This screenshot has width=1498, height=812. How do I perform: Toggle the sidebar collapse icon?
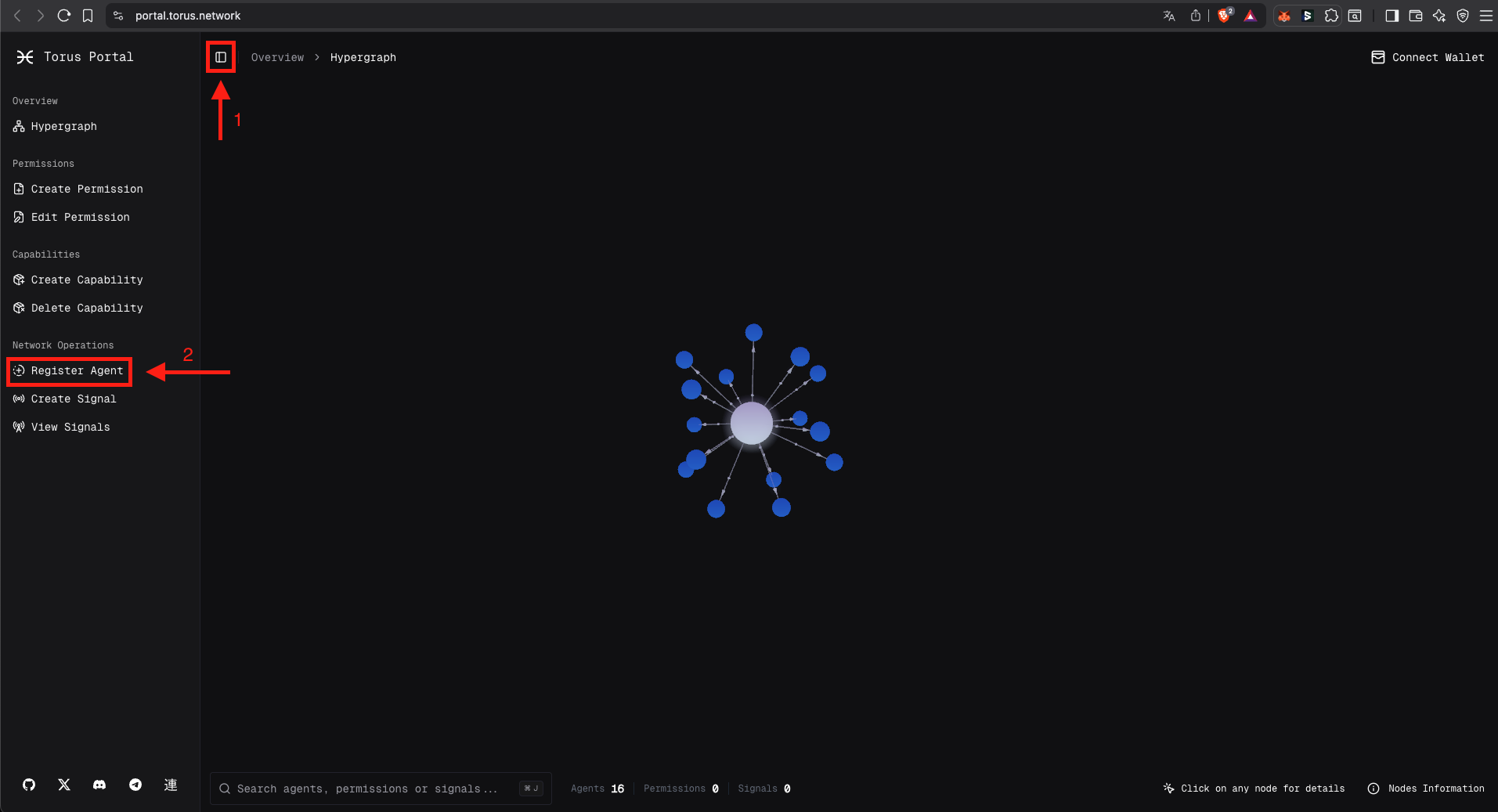pos(221,57)
